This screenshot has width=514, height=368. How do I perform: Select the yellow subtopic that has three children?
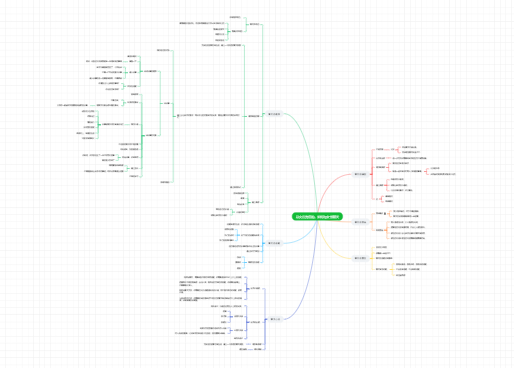click(381, 269)
